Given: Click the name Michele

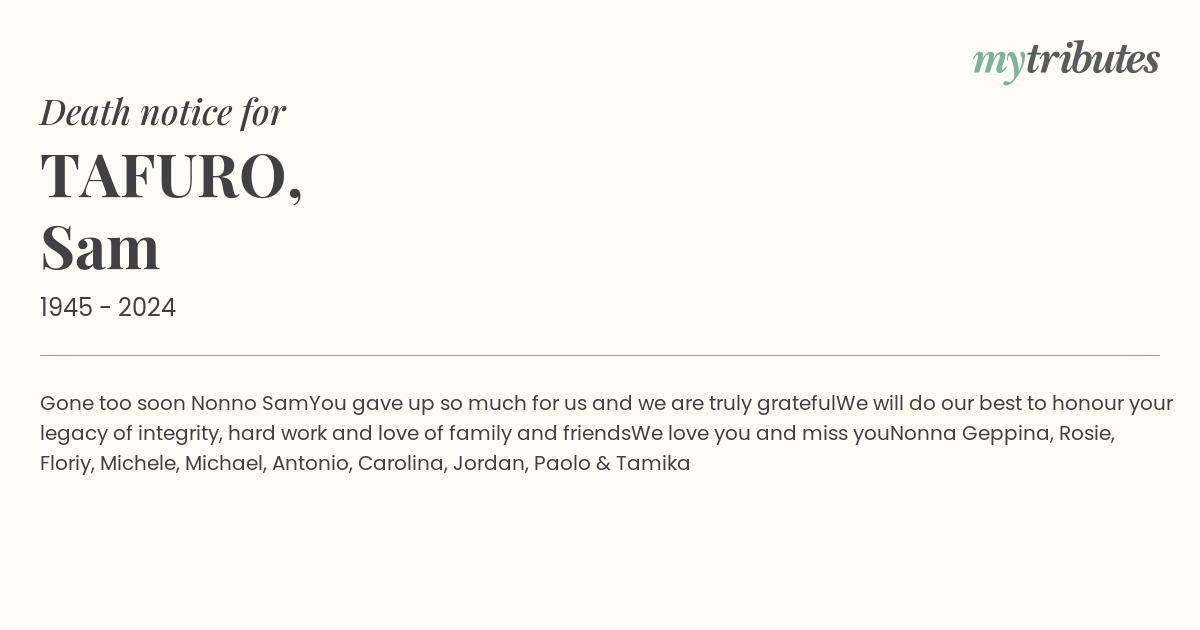Looking at the screenshot, I should (x=138, y=464).
